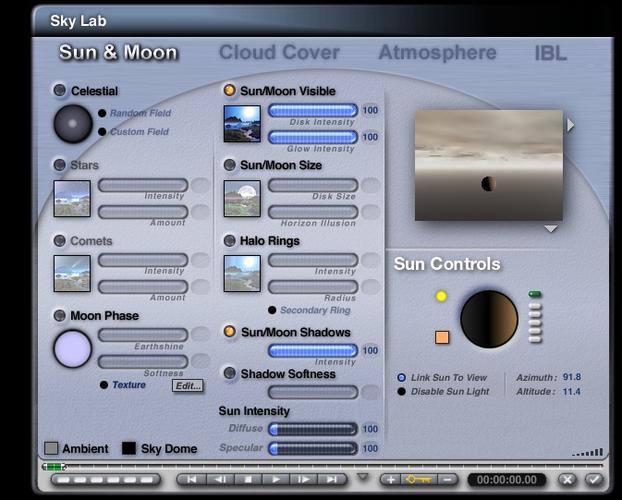622x500 pixels.
Task: Adjust the Shadows Intensity slider
Action: (313, 350)
